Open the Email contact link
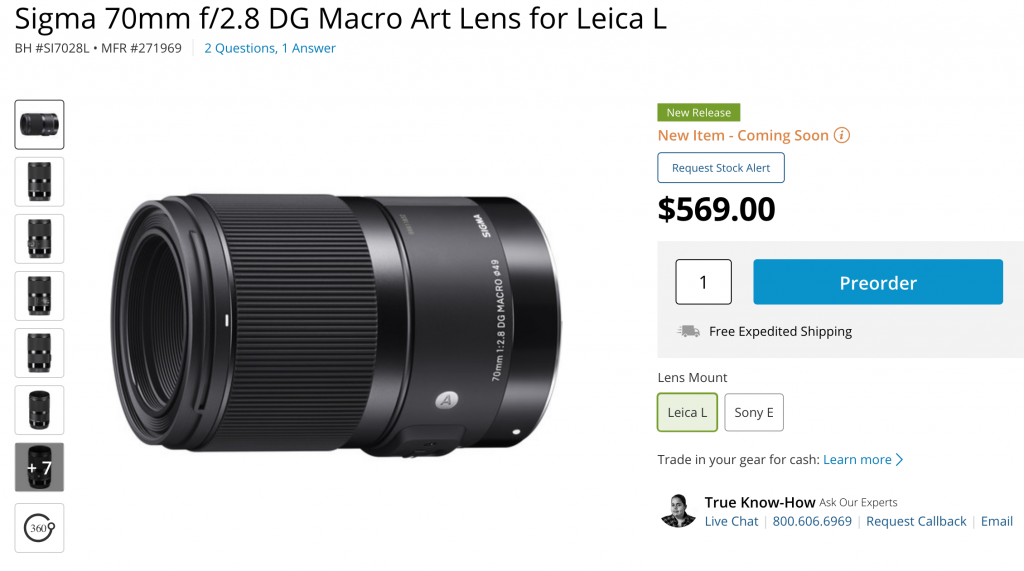The width and height of the screenshot is (1024, 571). 997,521
